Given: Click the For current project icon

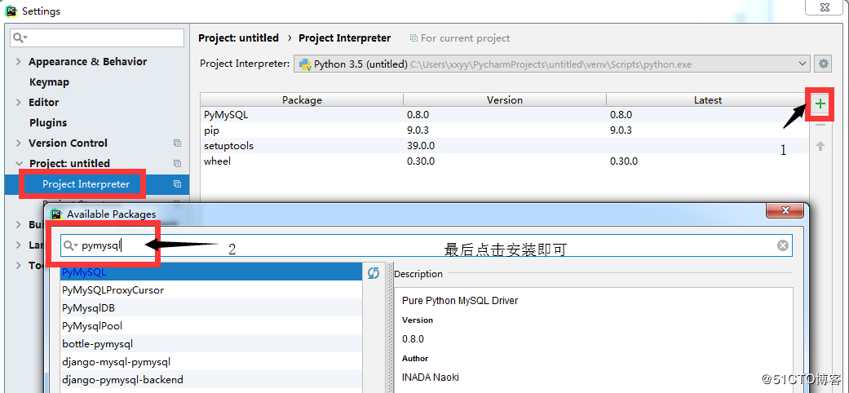Looking at the screenshot, I should [x=414, y=38].
